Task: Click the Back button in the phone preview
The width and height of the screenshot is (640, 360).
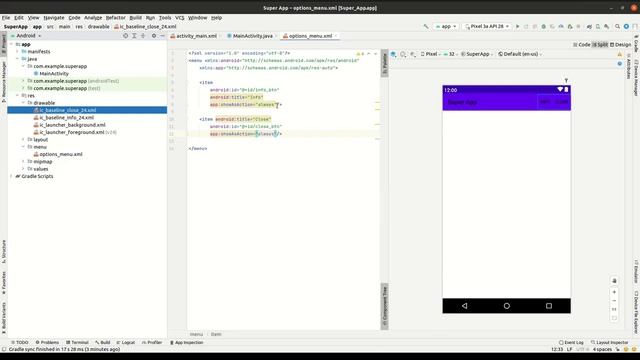Action: point(464,306)
